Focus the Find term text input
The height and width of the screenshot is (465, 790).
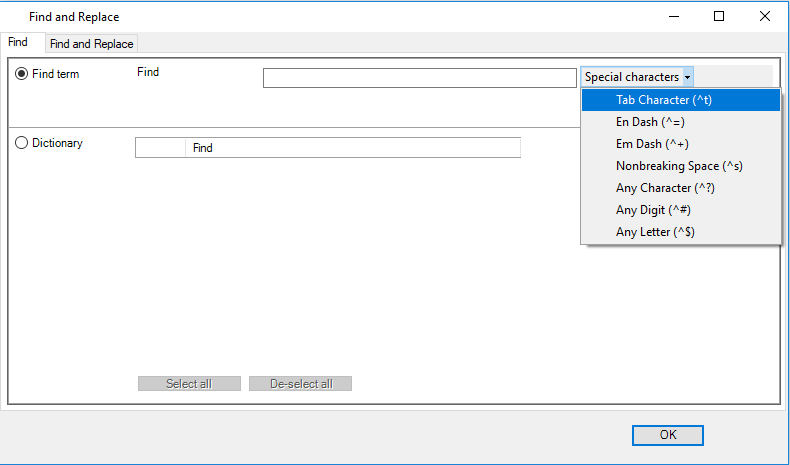(419, 78)
